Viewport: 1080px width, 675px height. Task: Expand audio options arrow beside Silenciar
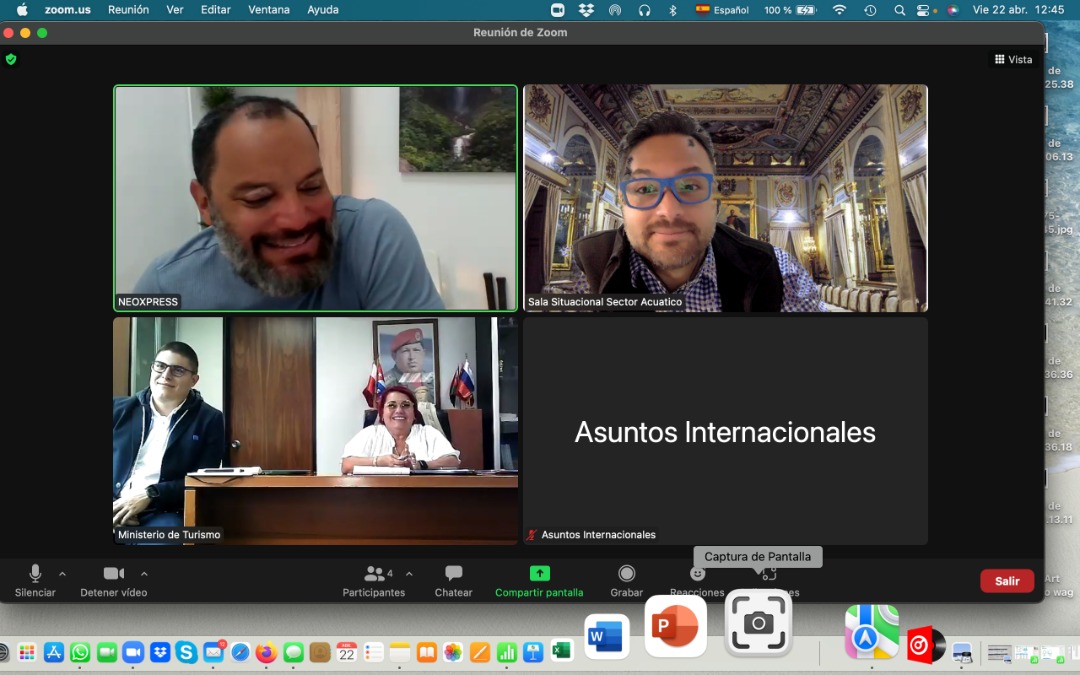point(63,574)
